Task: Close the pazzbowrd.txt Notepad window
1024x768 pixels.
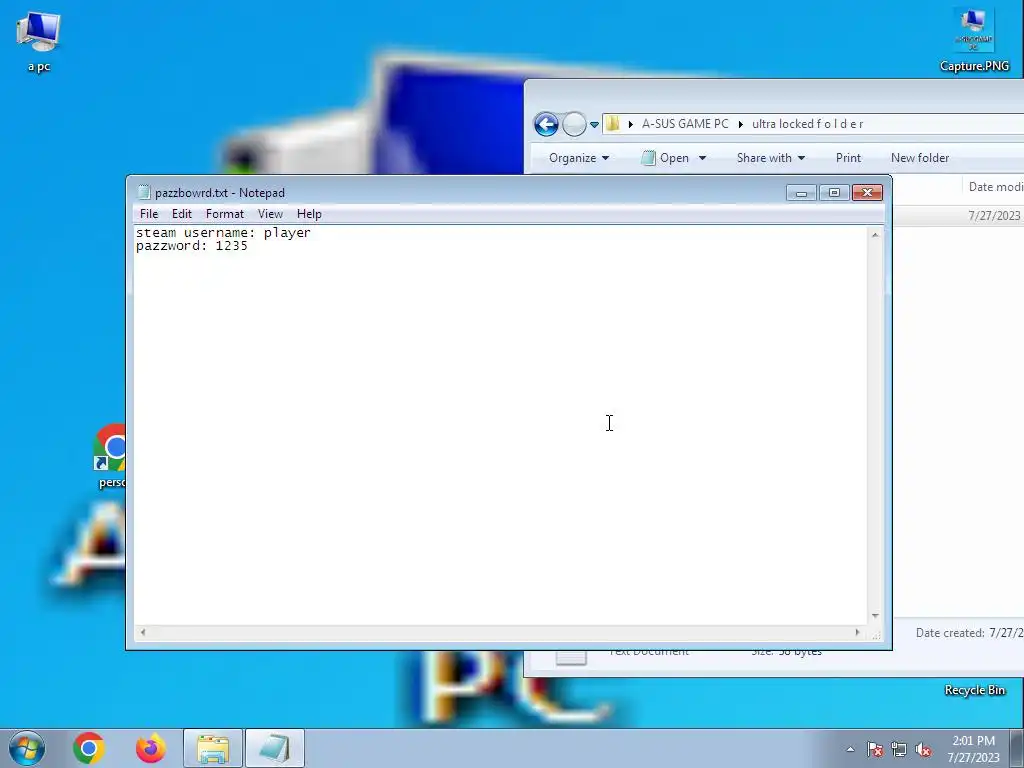Action: [867, 193]
